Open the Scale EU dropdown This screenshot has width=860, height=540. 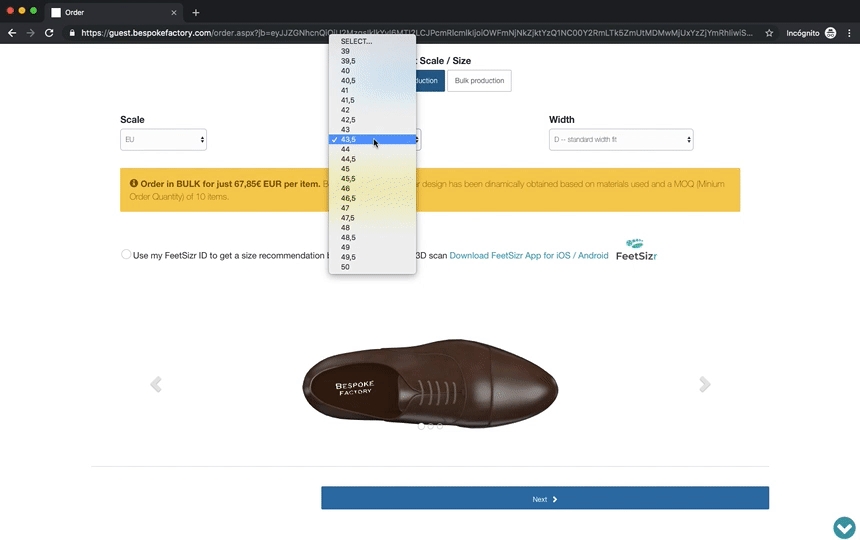coord(163,140)
